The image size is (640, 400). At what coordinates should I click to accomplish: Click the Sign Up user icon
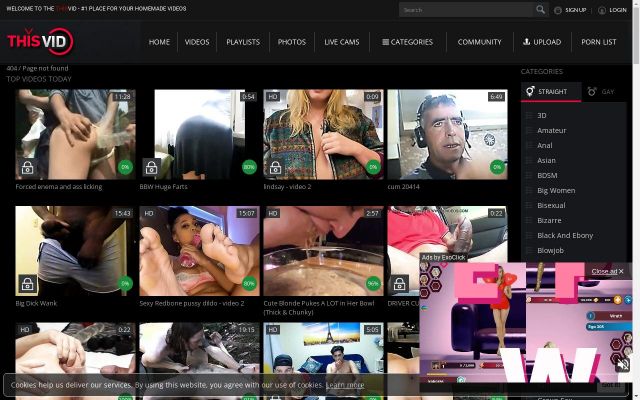click(x=557, y=10)
